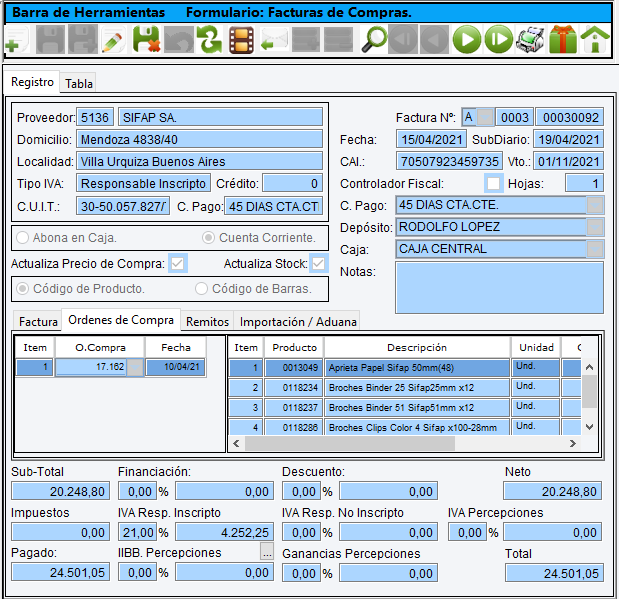Select the Código de Producto radio button
This screenshot has width=619, height=599.
(23, 289)
